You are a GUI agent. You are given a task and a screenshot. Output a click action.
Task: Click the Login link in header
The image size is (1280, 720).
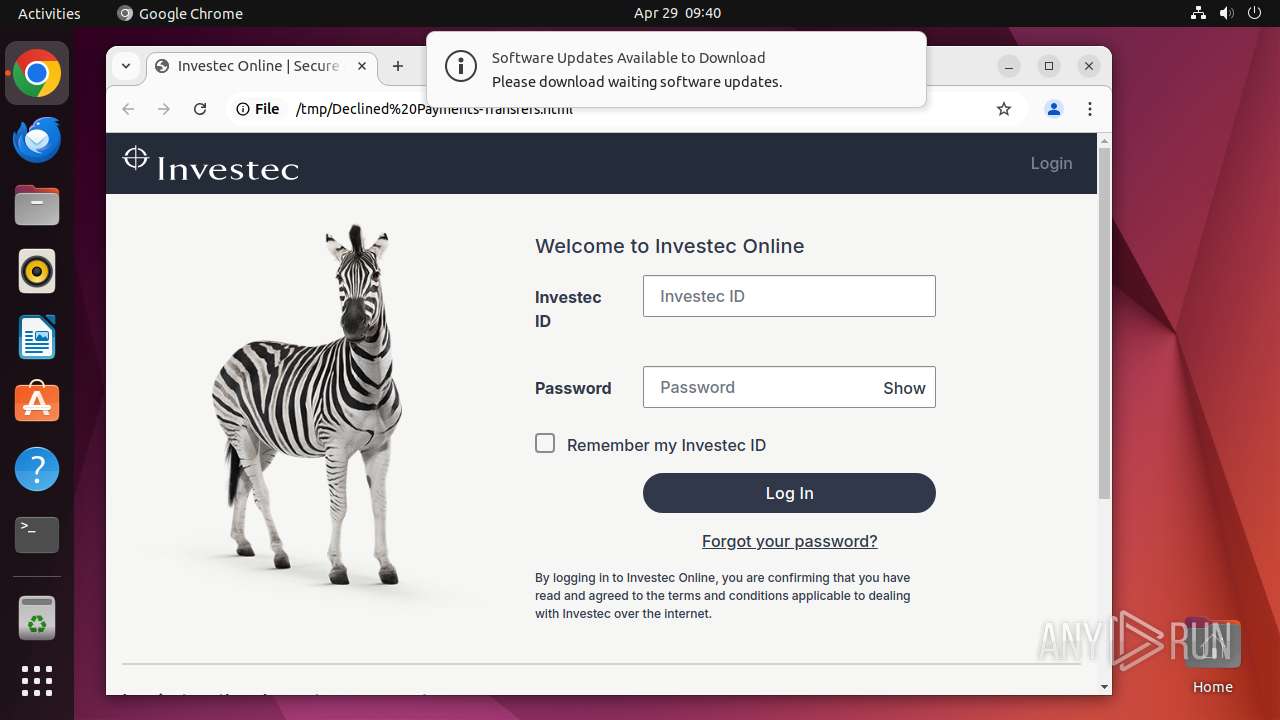point(1051,163)
